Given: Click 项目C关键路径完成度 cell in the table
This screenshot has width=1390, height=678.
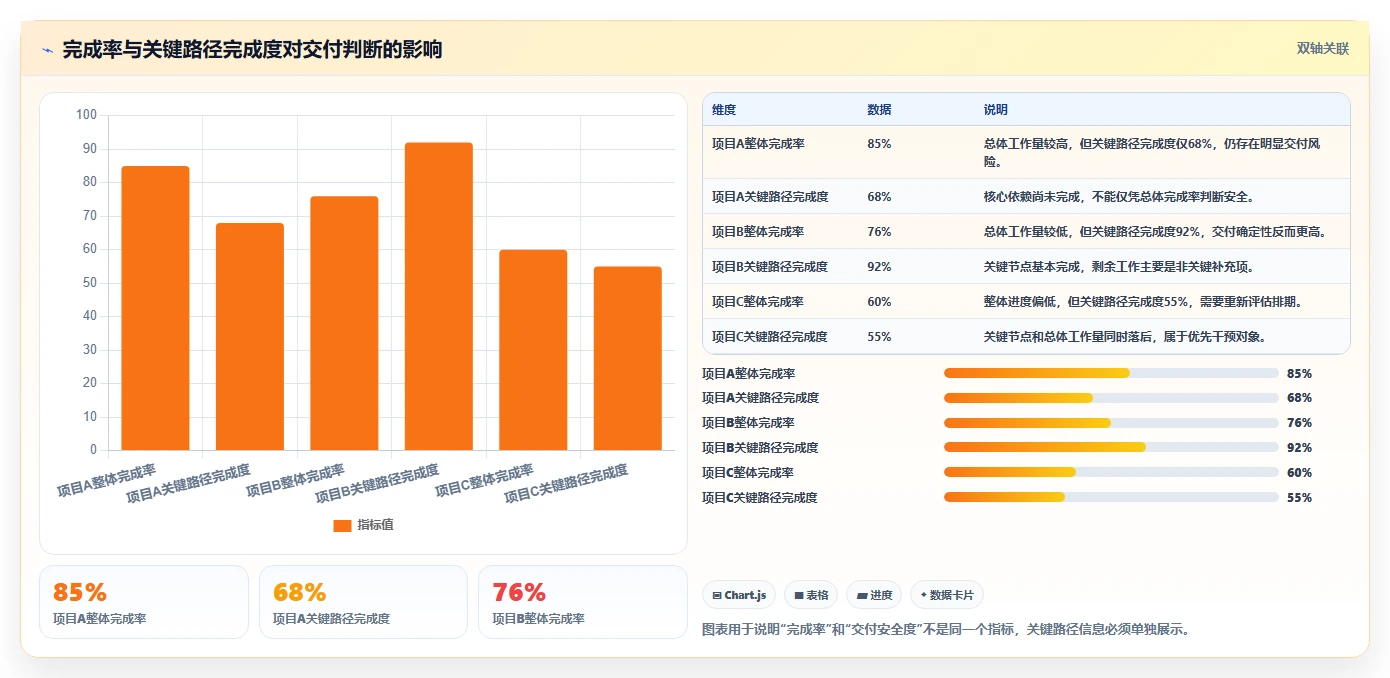Looking at the screenshot, I should click(x=770, y=337).
